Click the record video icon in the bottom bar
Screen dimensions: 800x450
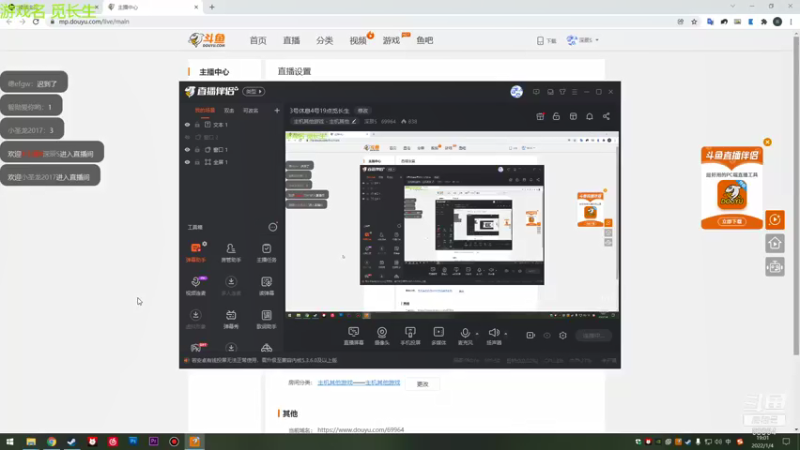coord(530,336)
